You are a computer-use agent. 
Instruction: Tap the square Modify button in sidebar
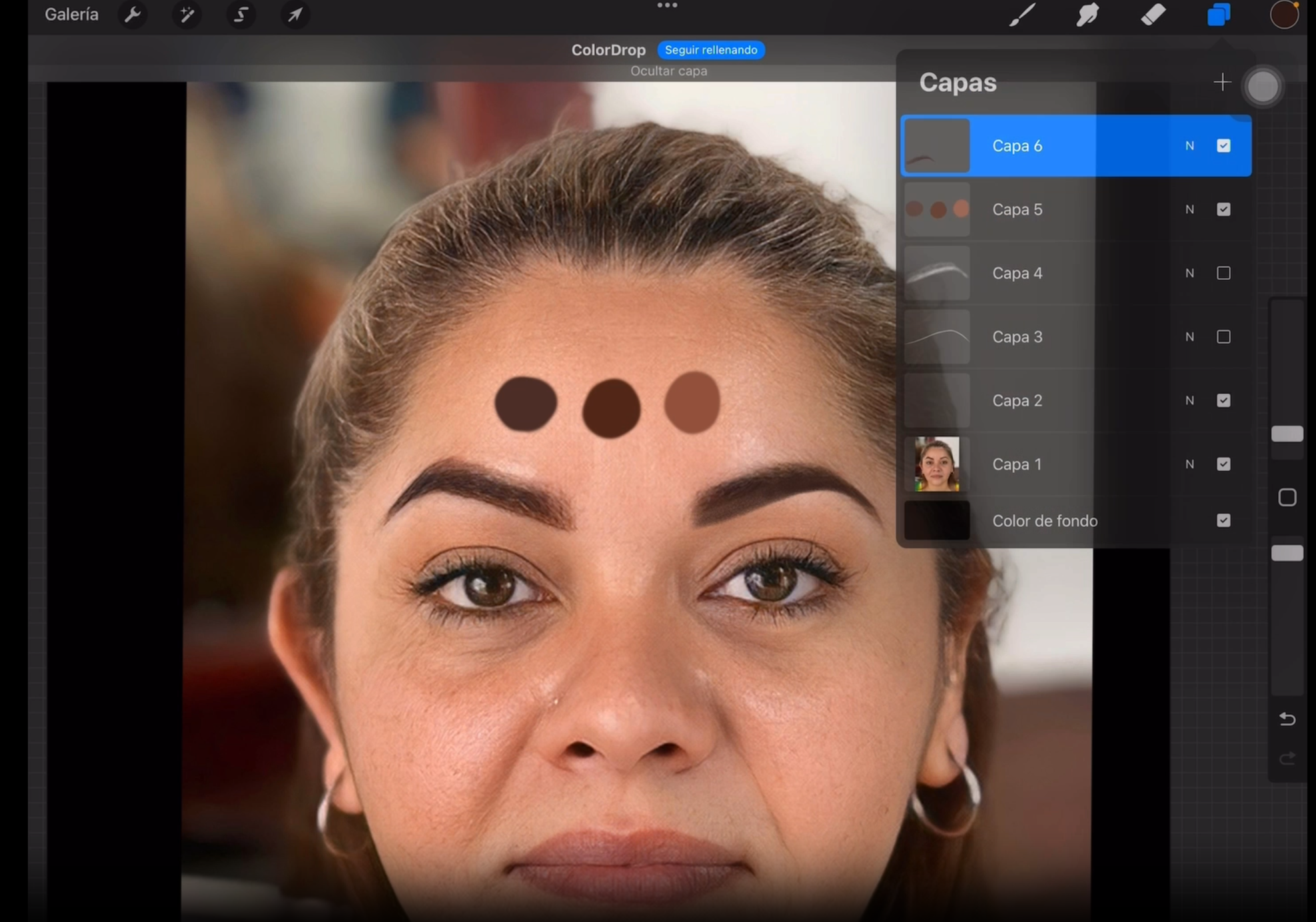[x=1287, y=497]
